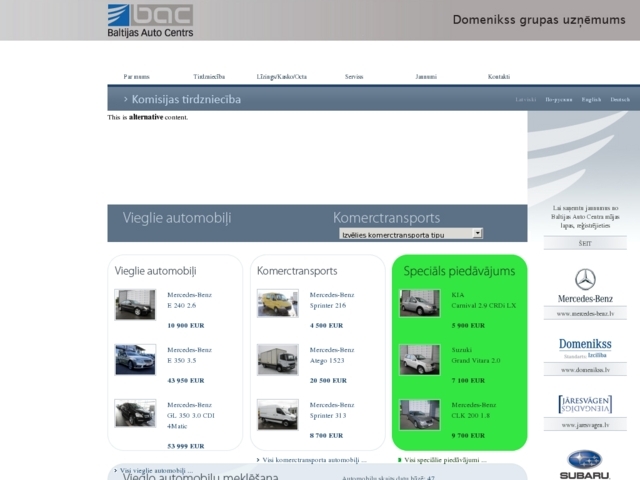The width and height of the screenshot is (640, 480).
Task: Click the Mercedes-Benz CLK 200 1.8 link
Action: (473, 410)
